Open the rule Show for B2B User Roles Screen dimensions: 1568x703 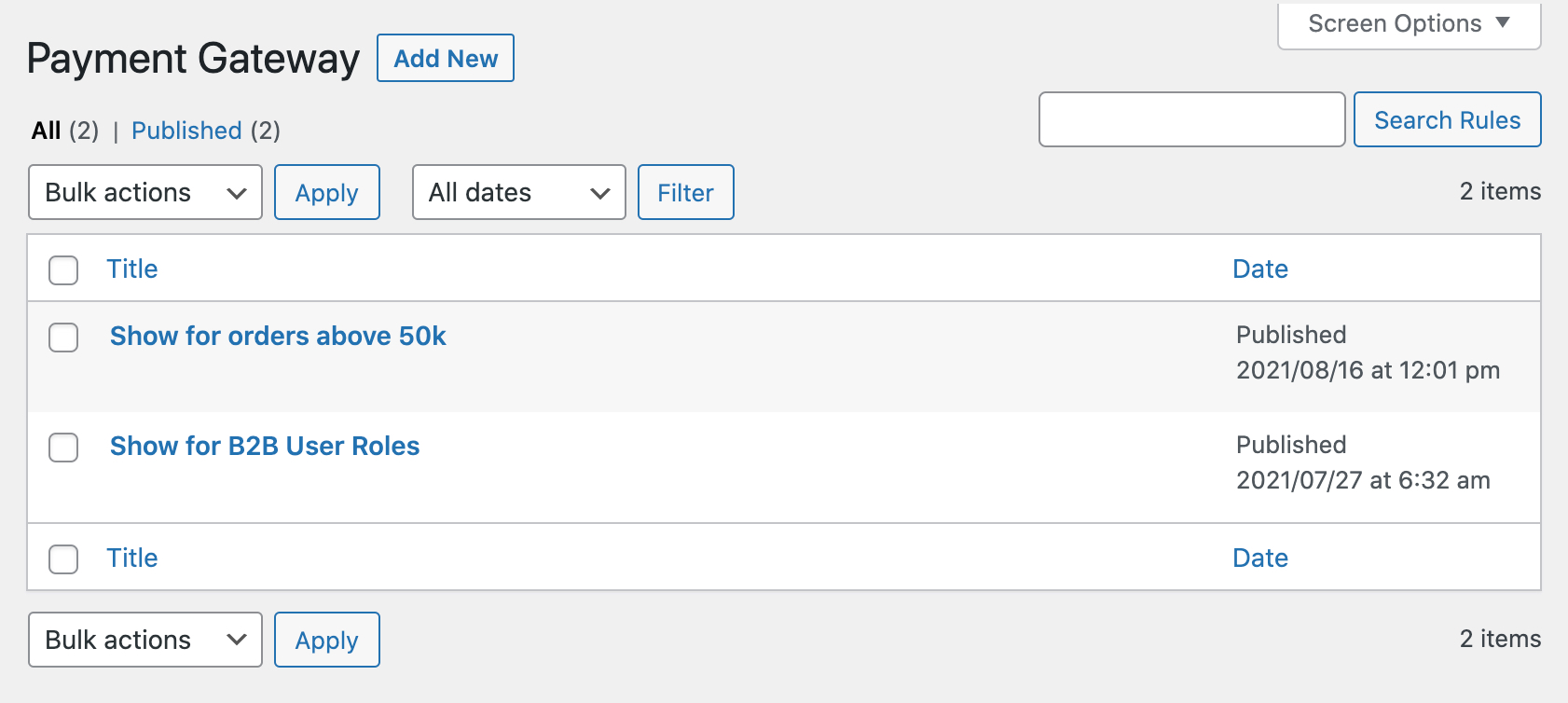[264, 446]
